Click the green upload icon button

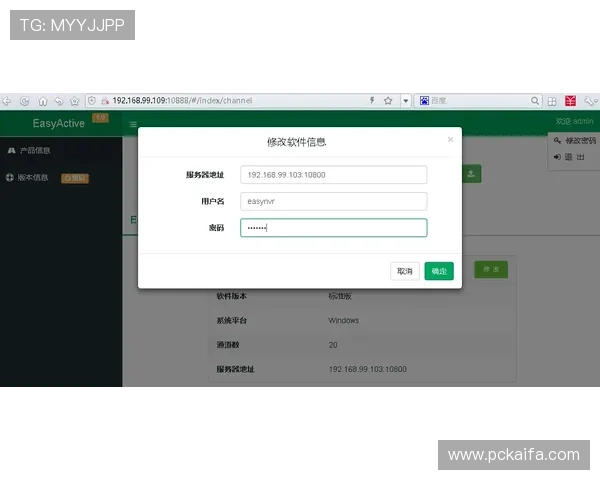tap(471, 174)
